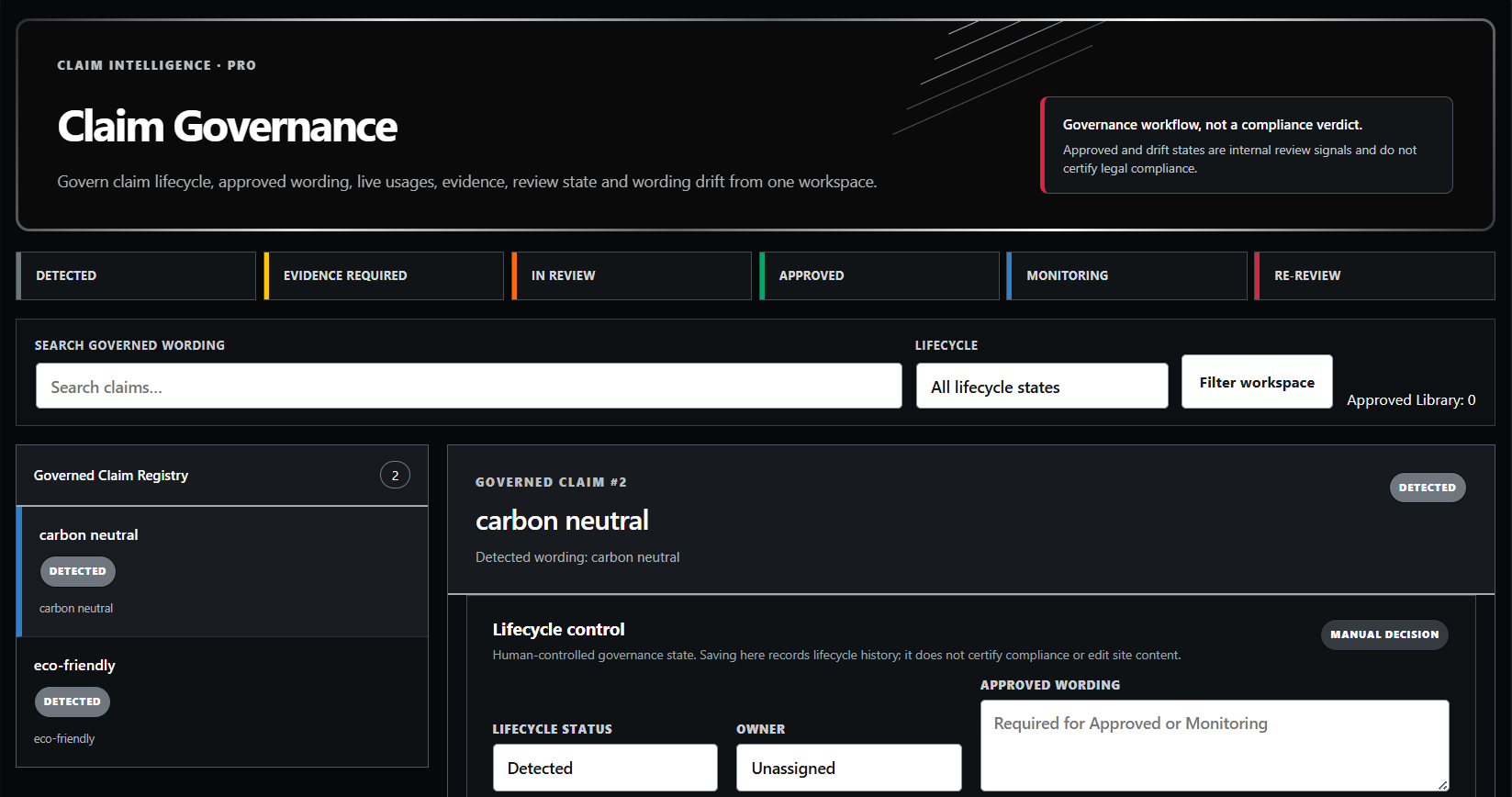Click the Governed Claim Registry heading
The height and width of the screenshot is (797, 1512).
(111, 476)
